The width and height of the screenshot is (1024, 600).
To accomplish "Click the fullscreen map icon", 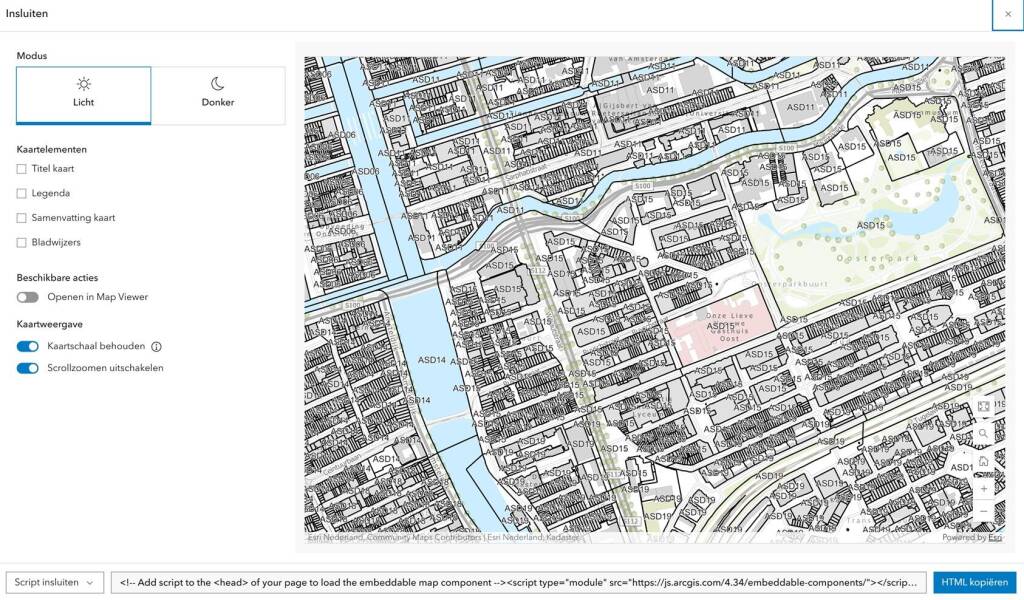I will pyautogui.click(x=984, y=406).
